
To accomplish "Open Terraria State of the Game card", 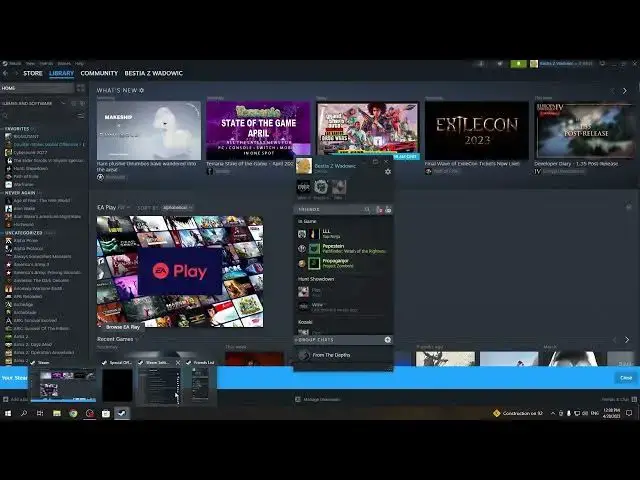I will coord(258,131).
